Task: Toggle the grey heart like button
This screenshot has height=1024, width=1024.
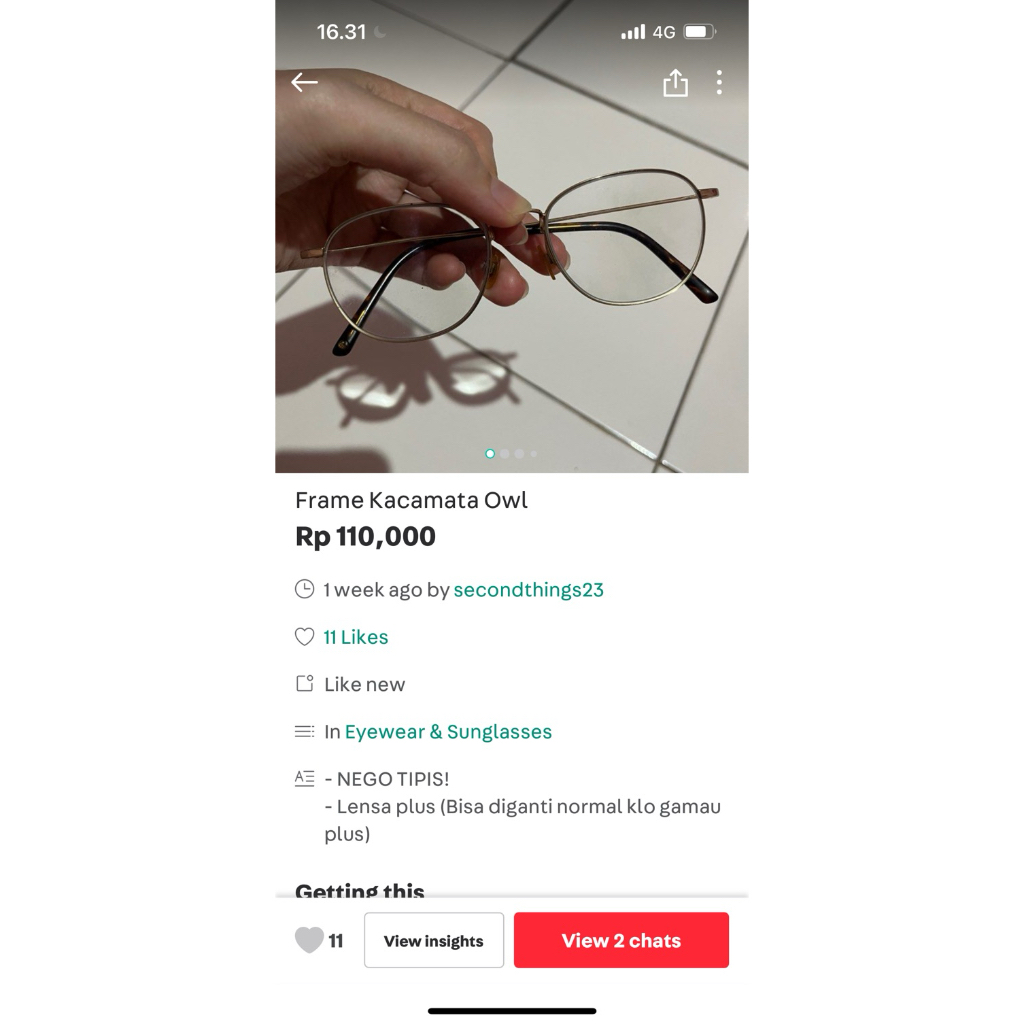Action: [309, 940]
